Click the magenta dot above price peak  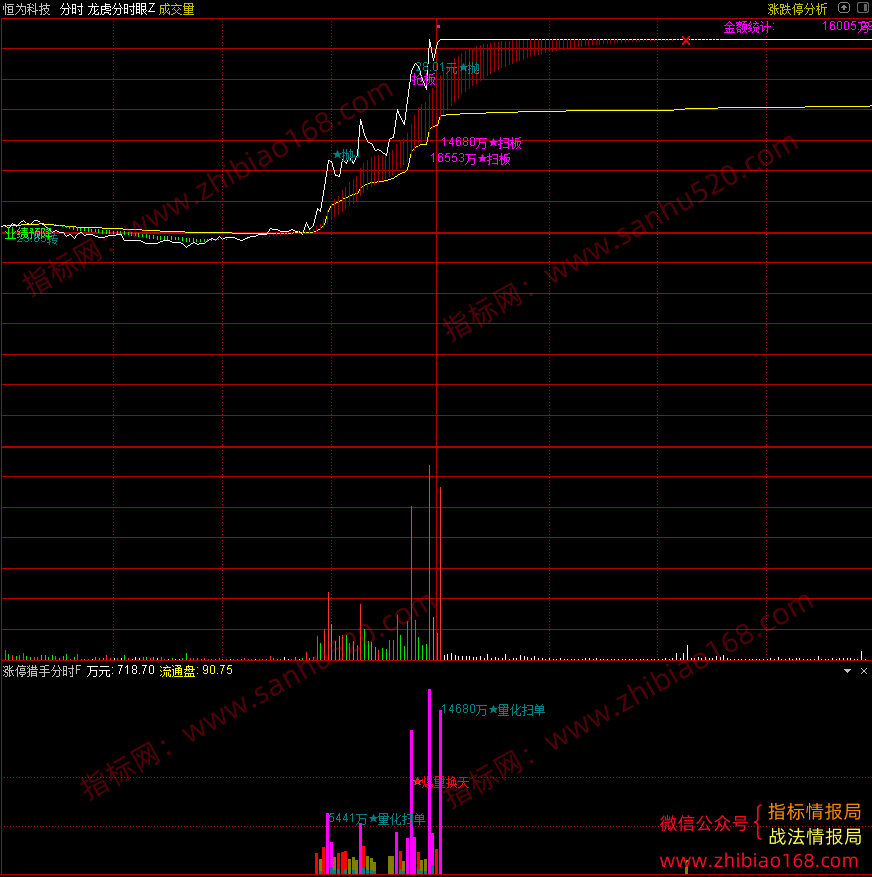click(x=438, y=26)
